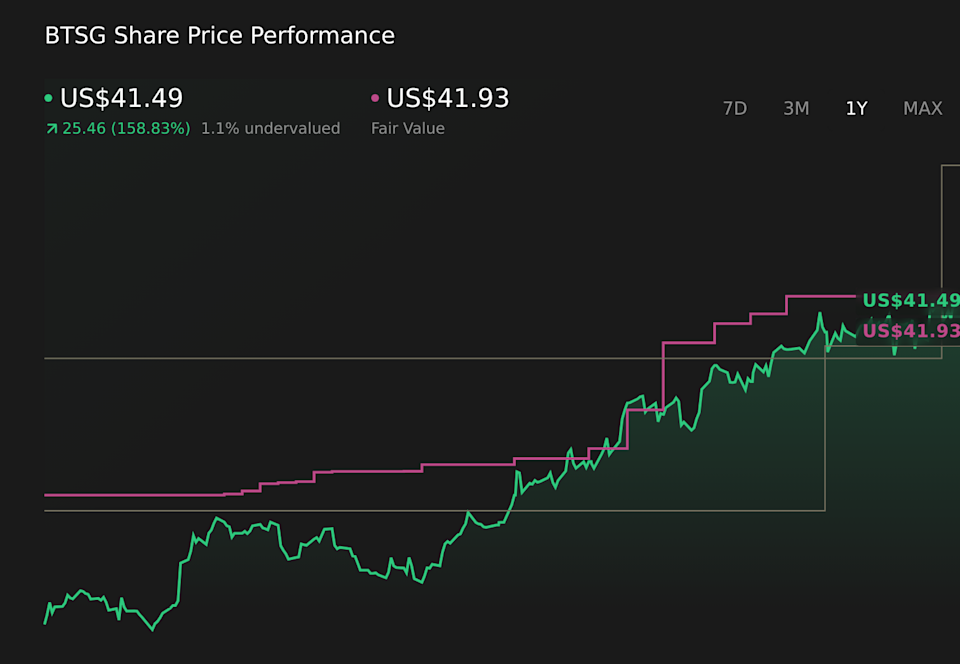The height and width of the screenshot is (664, 960).
Task: Click the "Fair Value" caption
Action: 407,128
